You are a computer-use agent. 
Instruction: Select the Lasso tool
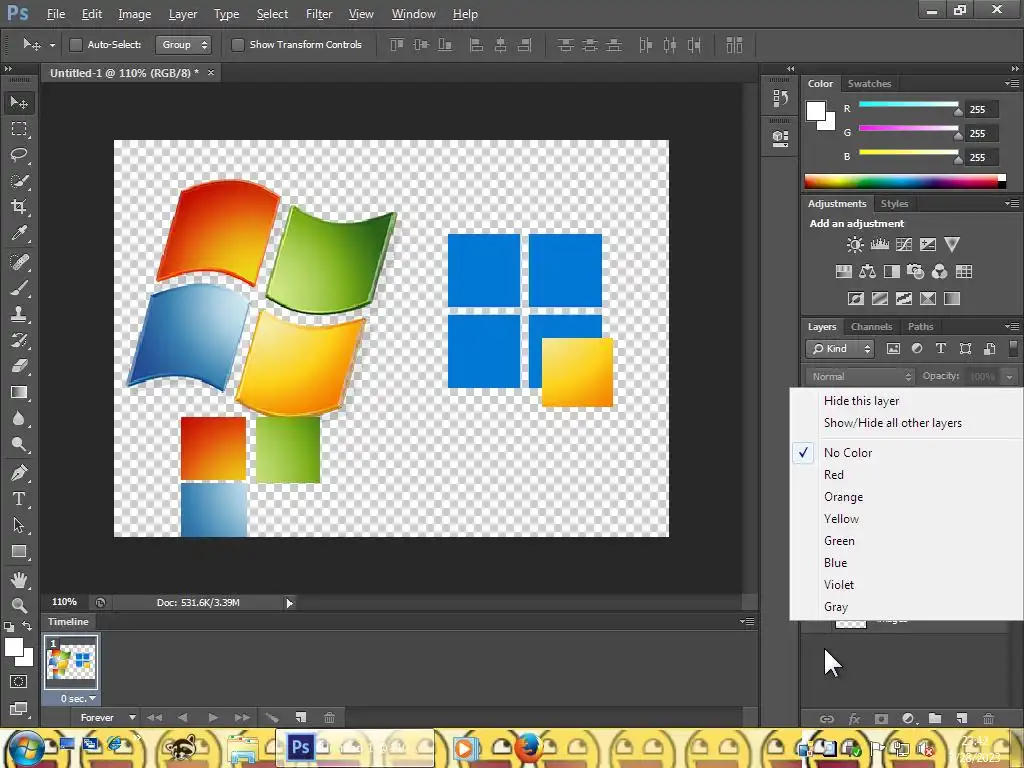click(x=19, y=155)
